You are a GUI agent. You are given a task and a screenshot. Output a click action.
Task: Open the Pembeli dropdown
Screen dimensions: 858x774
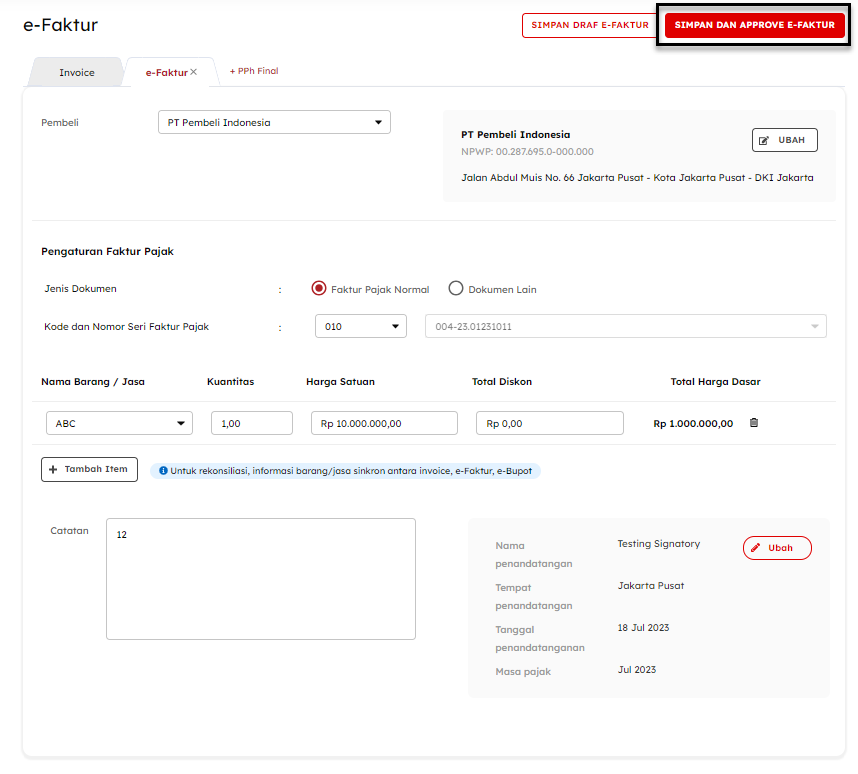click(274, 123)
